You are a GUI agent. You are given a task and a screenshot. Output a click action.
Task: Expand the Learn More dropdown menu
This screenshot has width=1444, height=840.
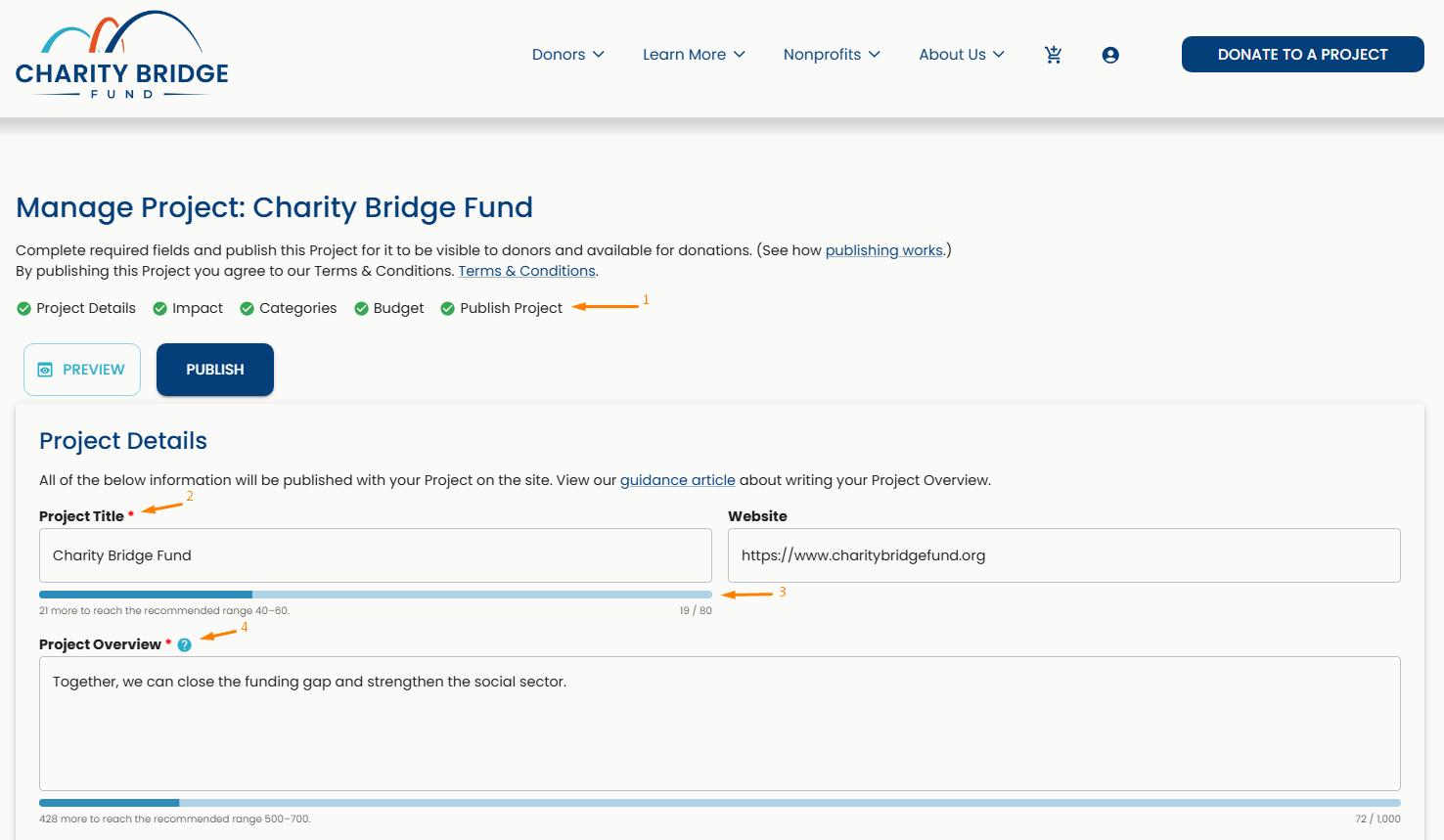(694, 55)
